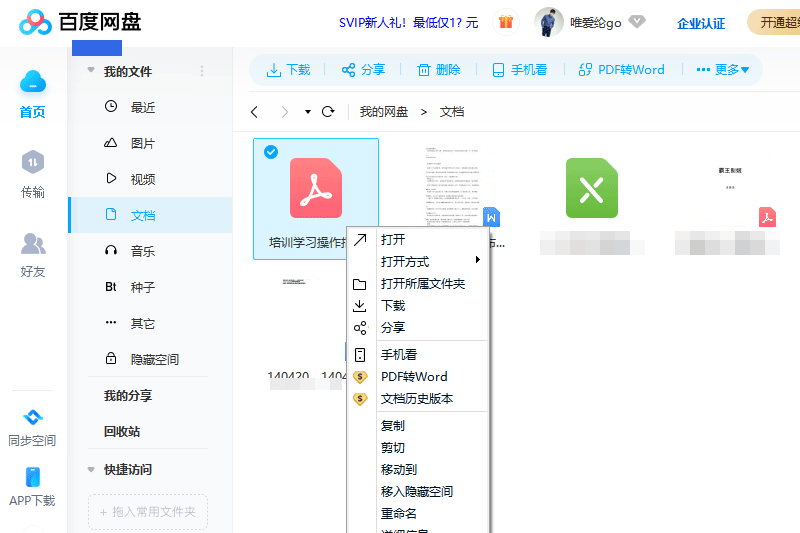Expand 打开方式 submenu

[x=417, y=262]
